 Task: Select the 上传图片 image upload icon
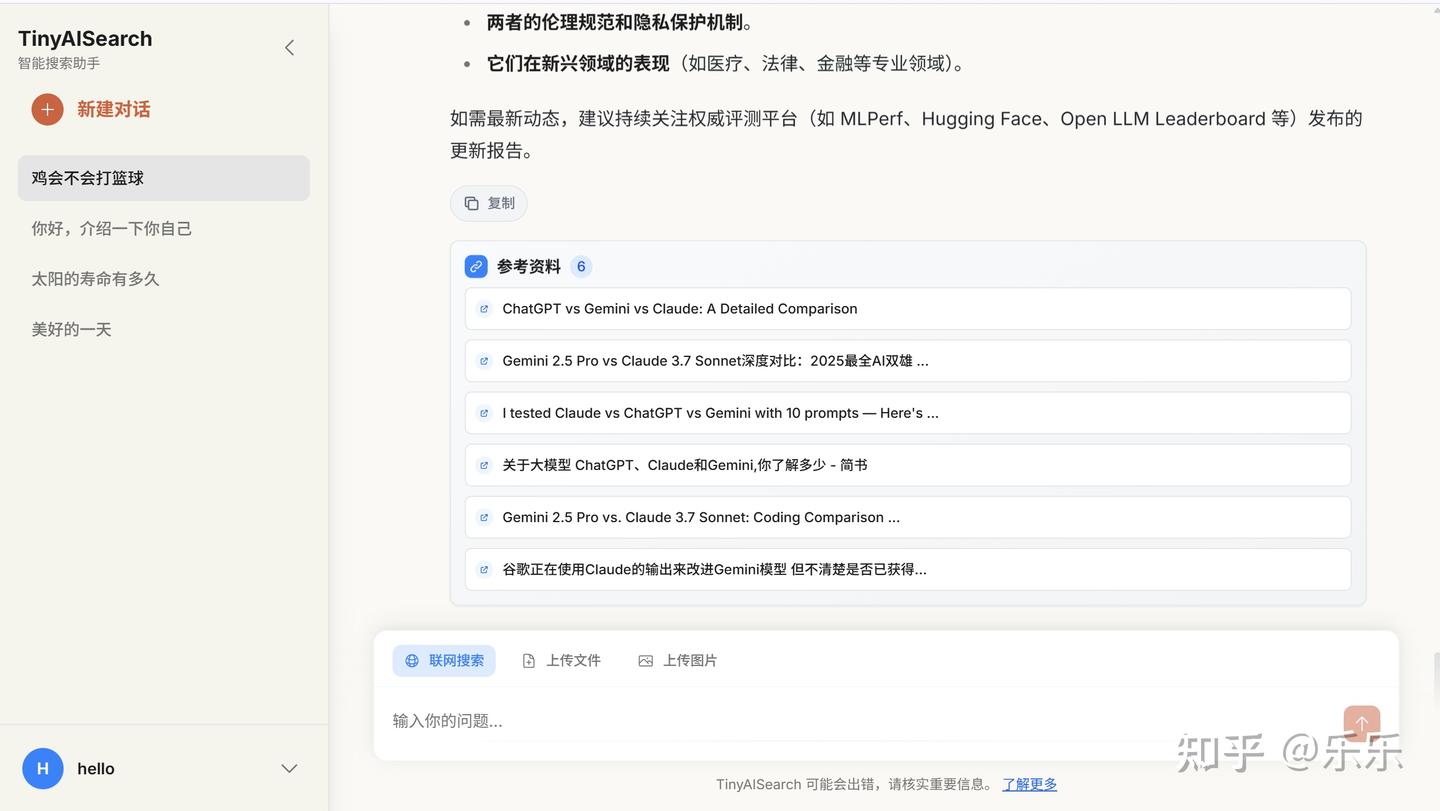tap(645, 660)
